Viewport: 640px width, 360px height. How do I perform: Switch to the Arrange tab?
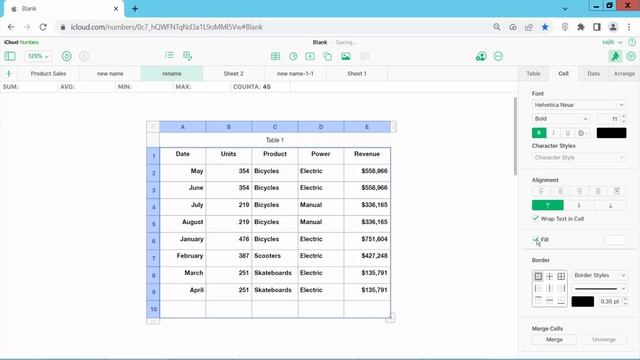(x=624, y=73)
